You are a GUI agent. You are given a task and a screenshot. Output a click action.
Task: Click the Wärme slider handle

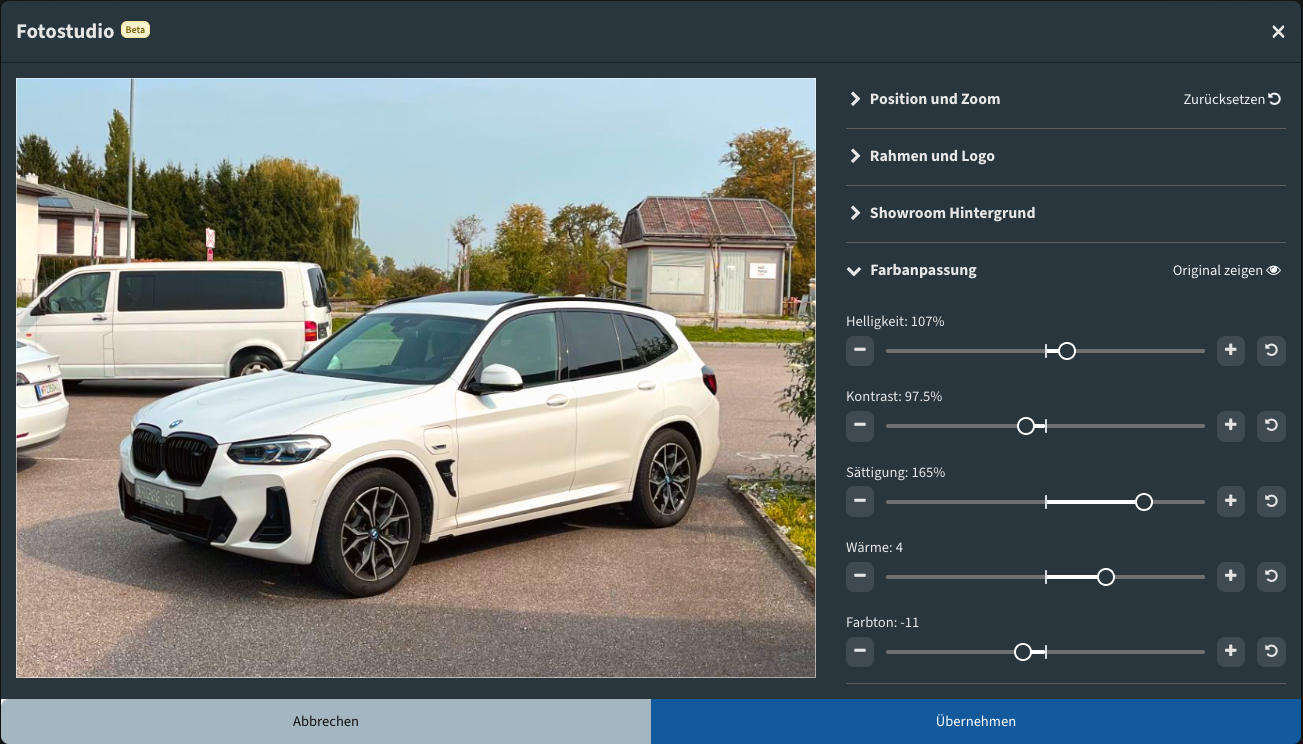coord(1105,577)
